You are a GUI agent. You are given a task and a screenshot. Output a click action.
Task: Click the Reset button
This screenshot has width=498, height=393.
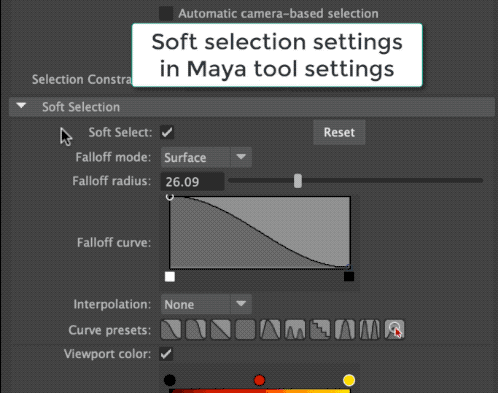tap(339, 132)
